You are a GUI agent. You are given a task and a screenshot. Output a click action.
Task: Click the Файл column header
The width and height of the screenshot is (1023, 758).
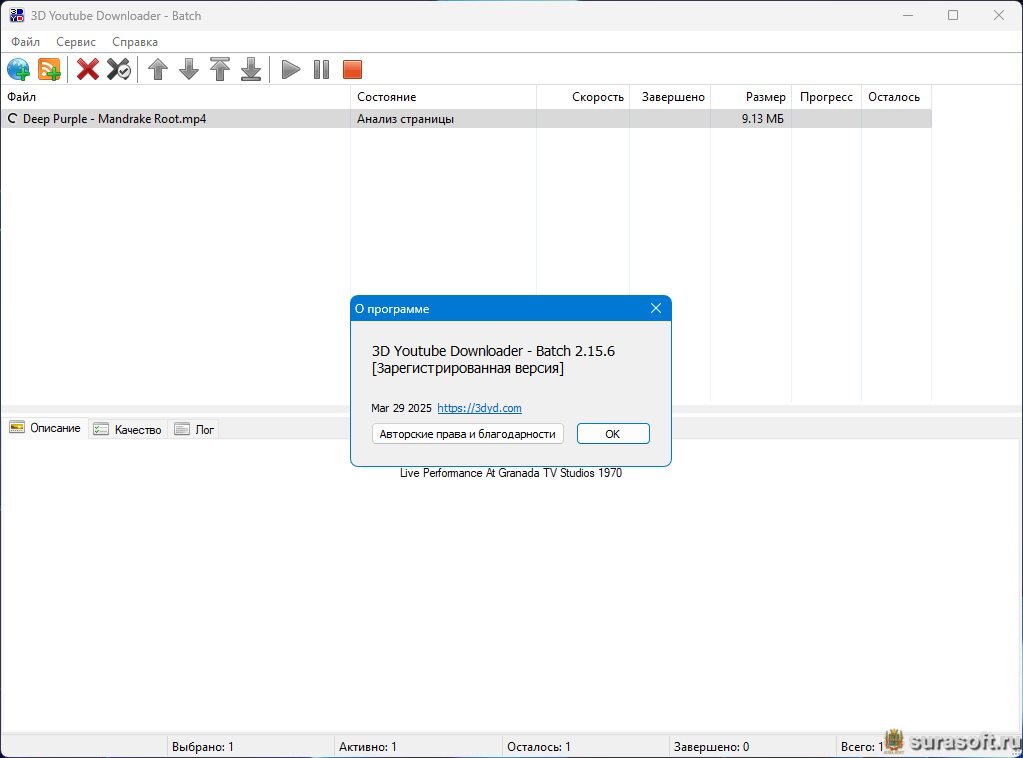[176, 97]
